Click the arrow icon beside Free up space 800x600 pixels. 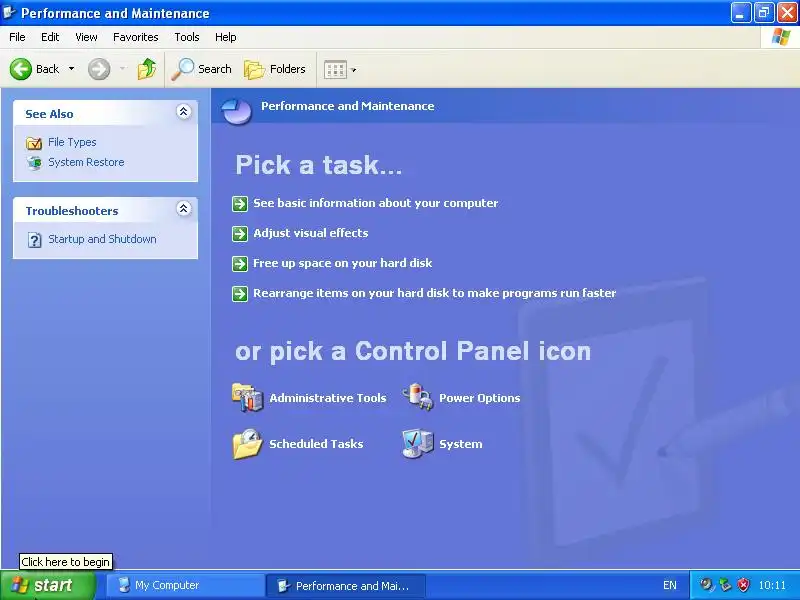pos(240,264)
